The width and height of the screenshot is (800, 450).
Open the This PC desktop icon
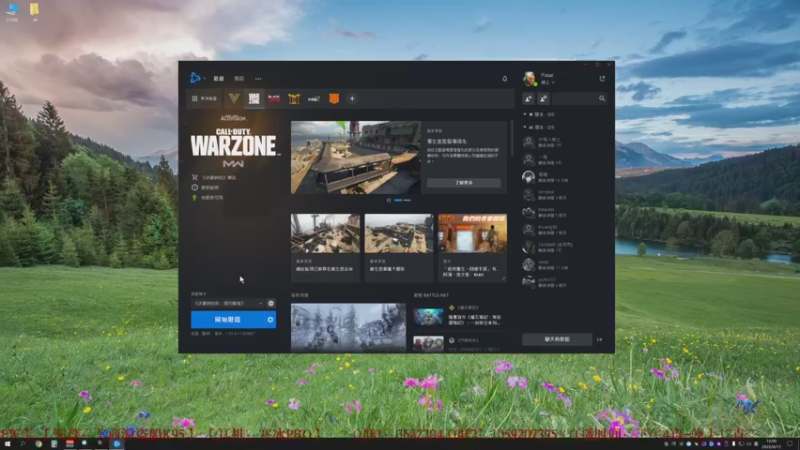click(12, 11)
